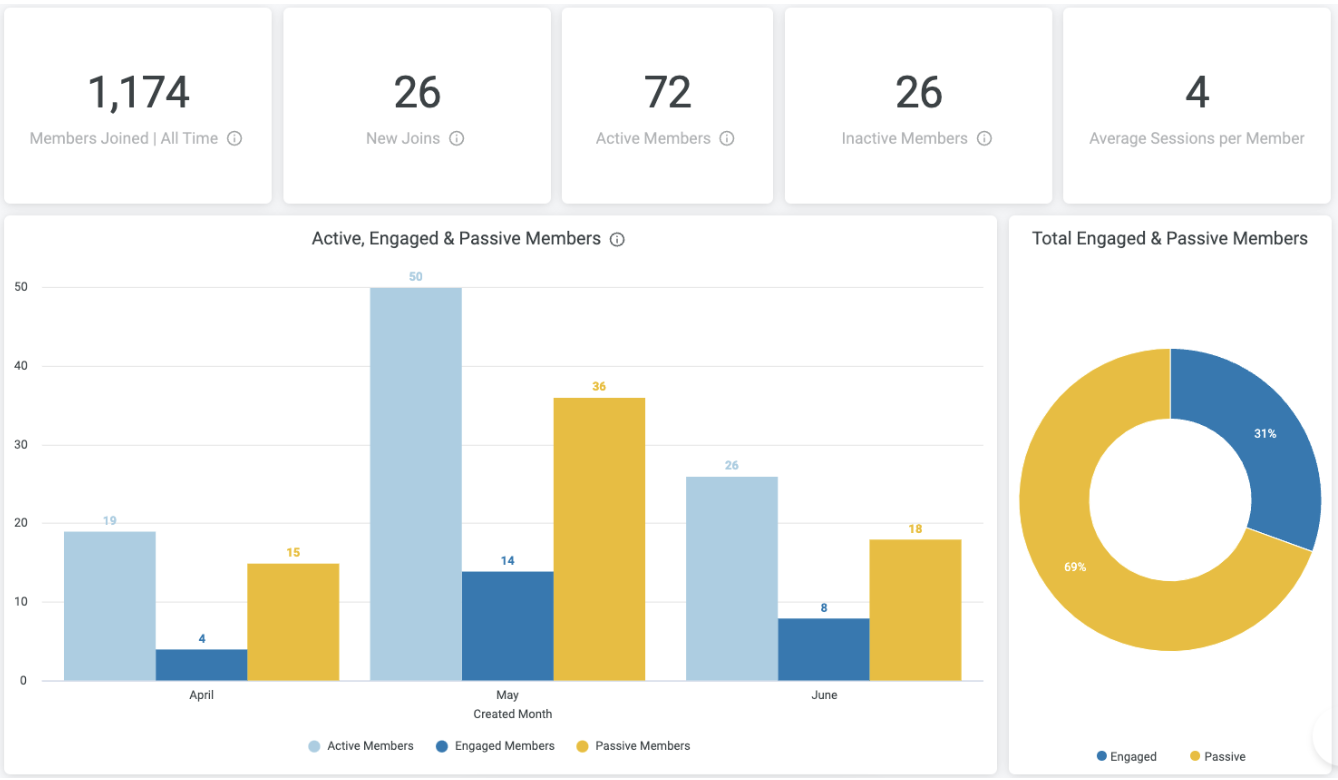Click the Average Sessions per Member label
The width and height of the screenshot is (1338, 780).
pos(1197,139)
